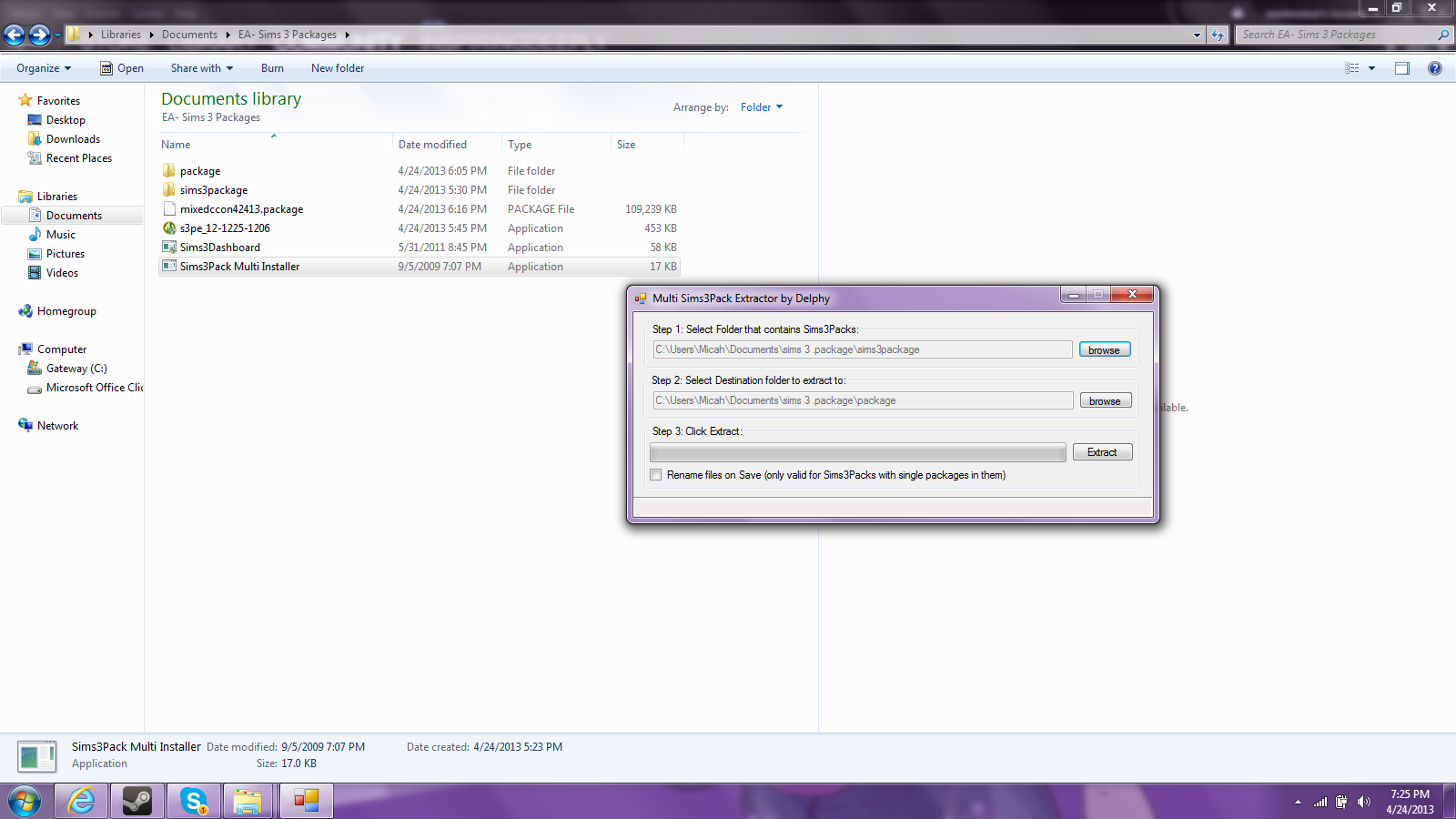This screenshot has width=1456, height=819.
Task: Select the Sims3Pack Multi Installer icon
Action: [169, 266]
